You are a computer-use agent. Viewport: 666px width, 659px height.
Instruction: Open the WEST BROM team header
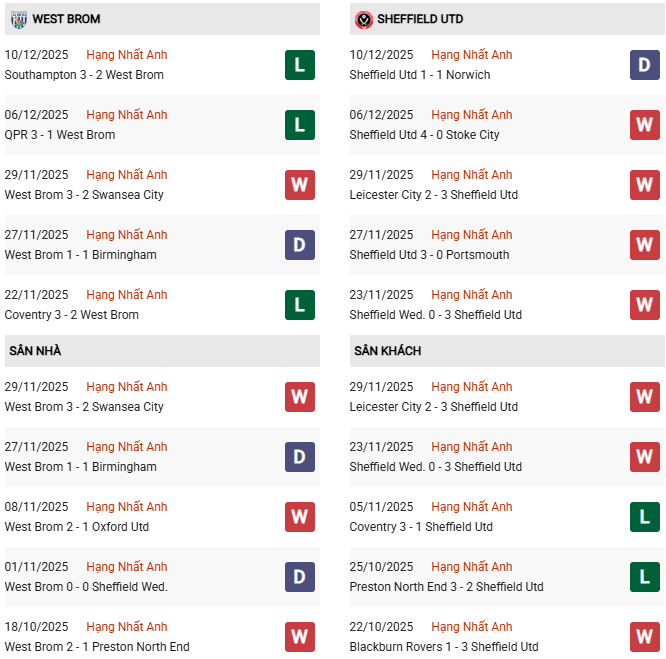pos(66,19)
